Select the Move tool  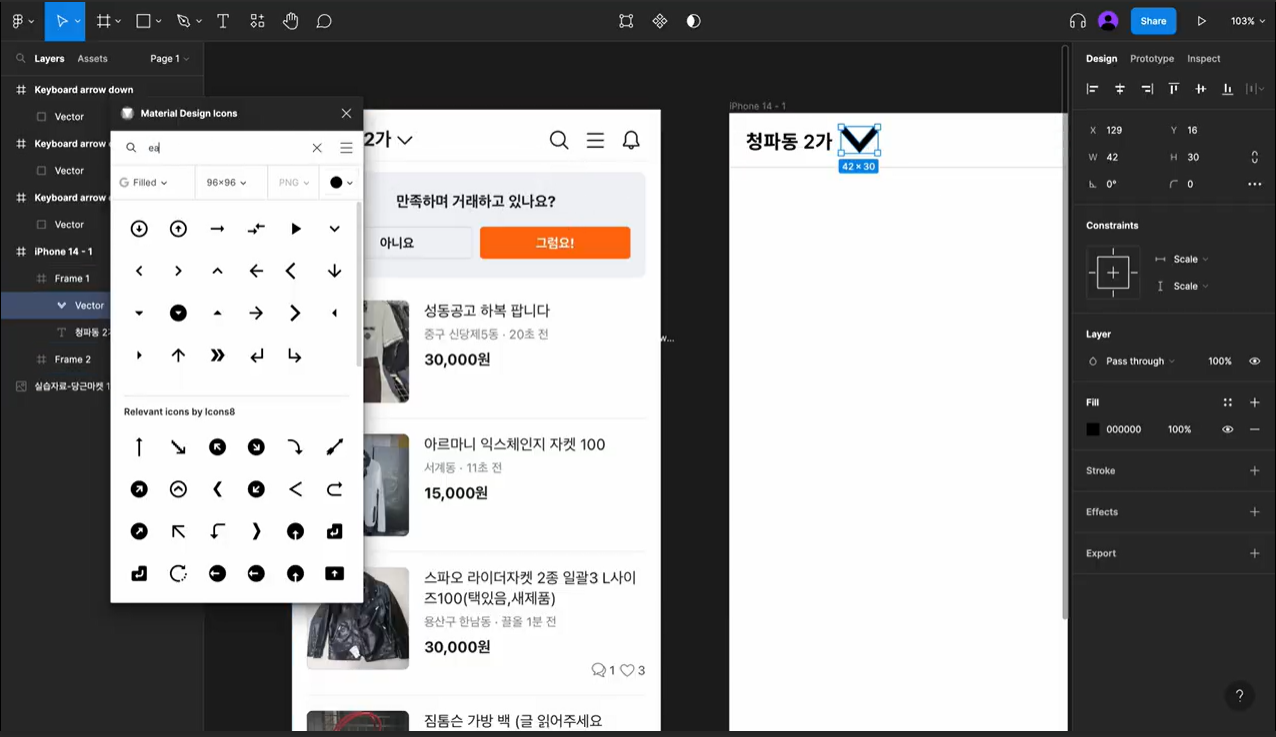(62, 21)
